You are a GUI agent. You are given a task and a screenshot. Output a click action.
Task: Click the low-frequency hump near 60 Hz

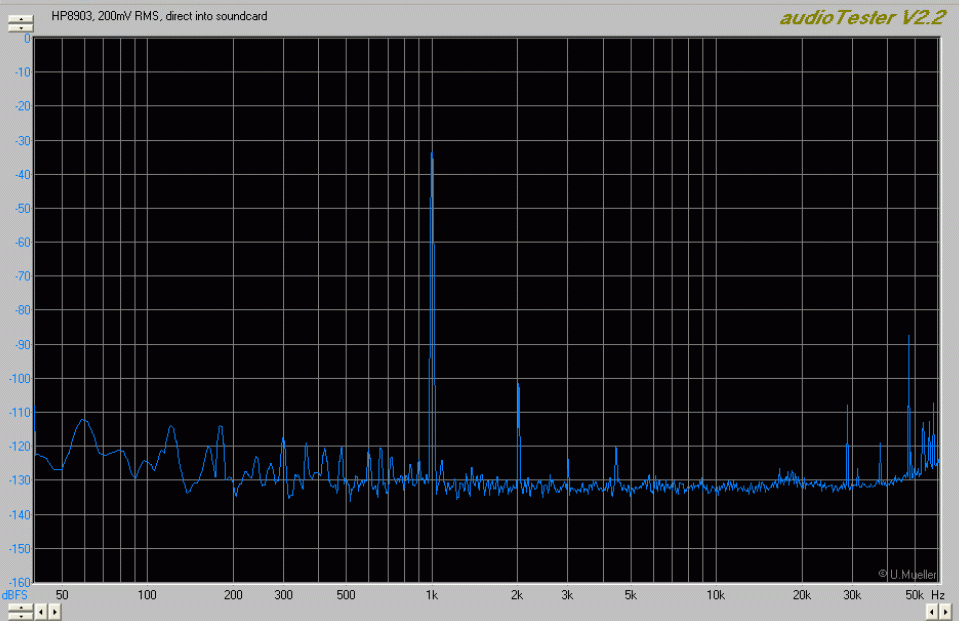coord(84,421)
